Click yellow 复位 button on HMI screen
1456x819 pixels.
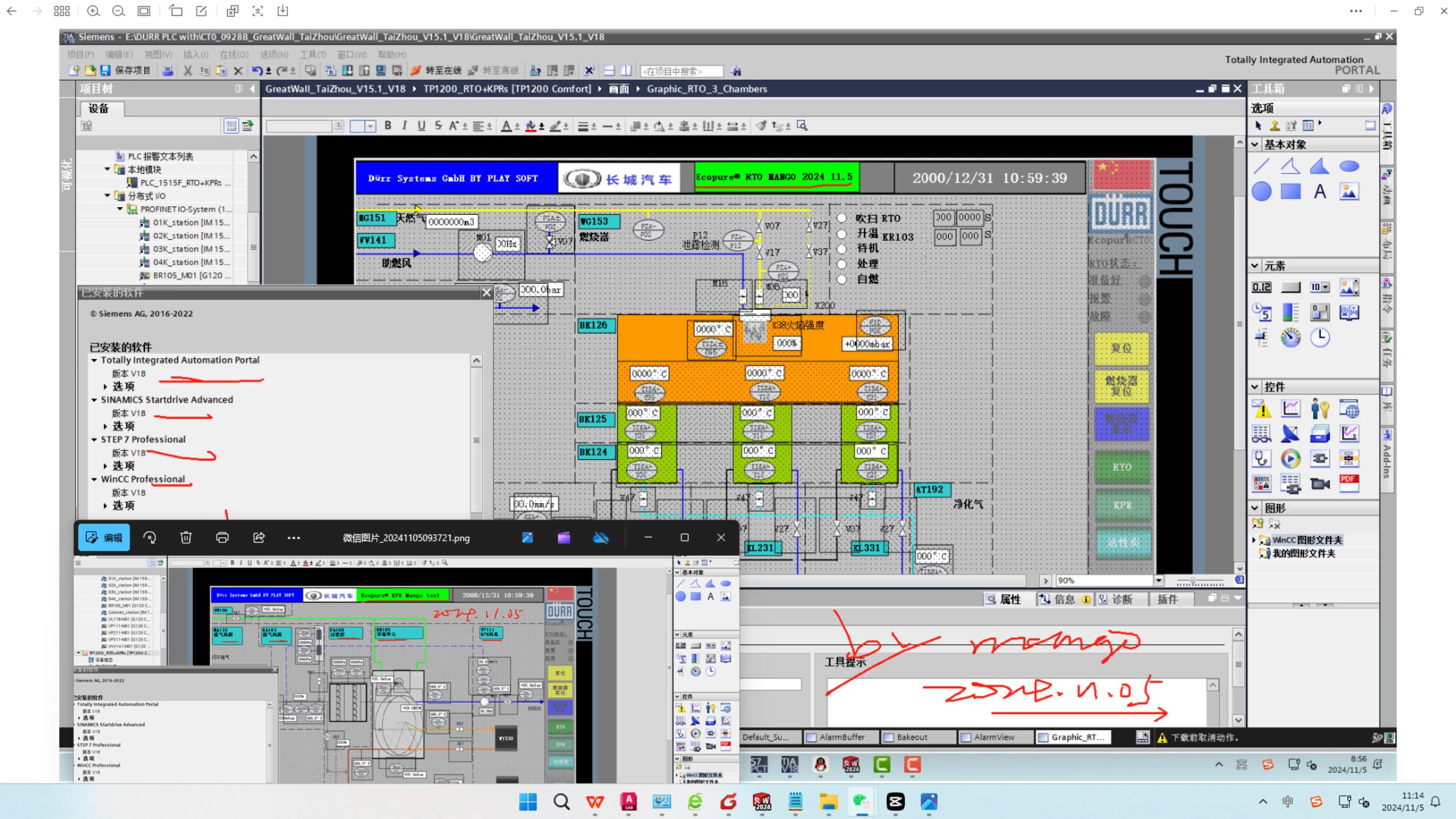point(1122,348)
